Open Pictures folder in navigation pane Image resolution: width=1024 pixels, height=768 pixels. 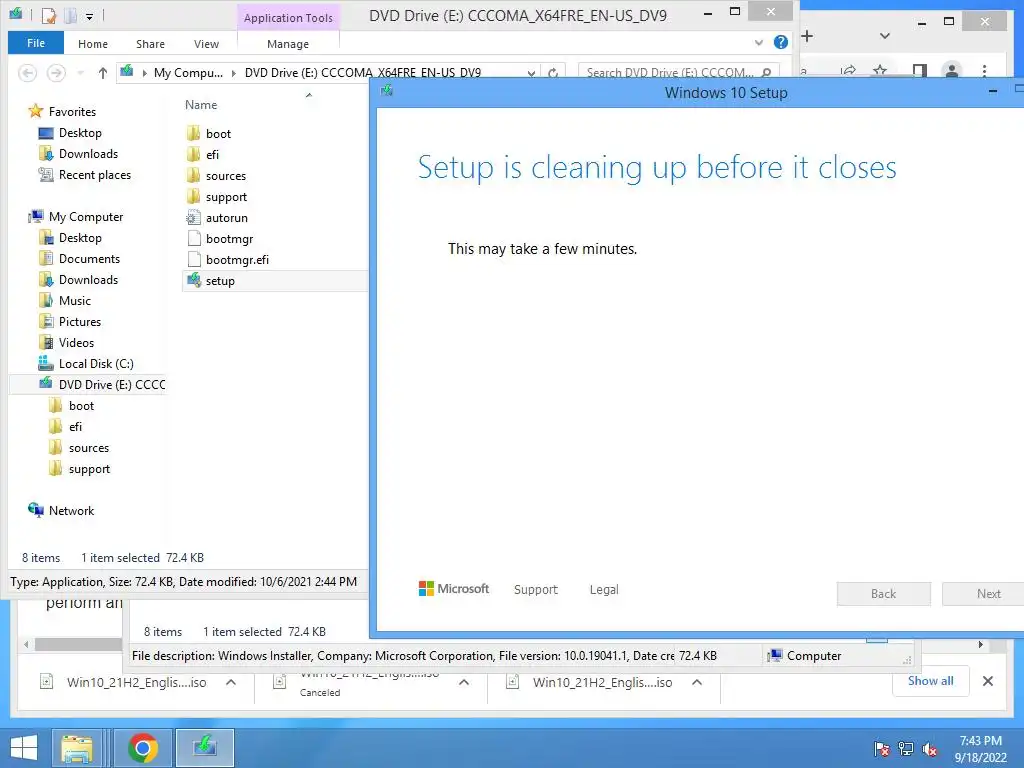point(80,321)
